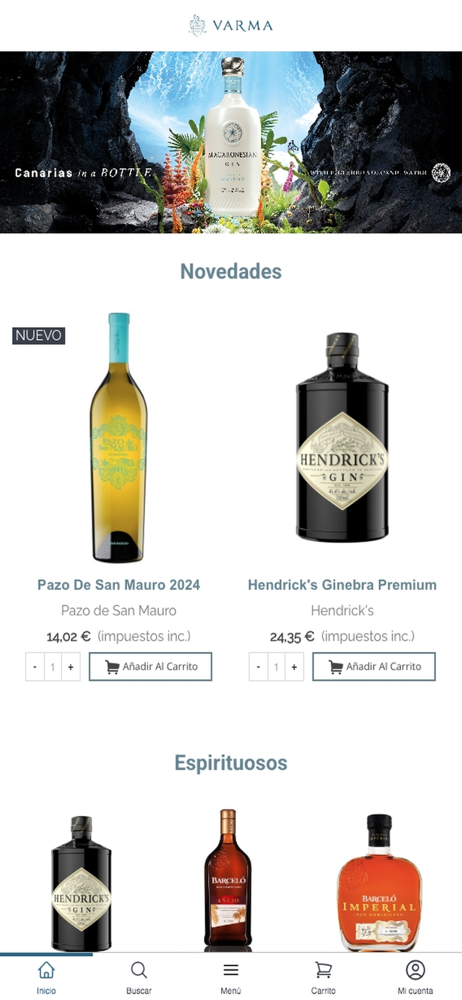Open the Barceló Añejo rum bottle image
This screenshot has height=1000, width=462.
[228, 879]
